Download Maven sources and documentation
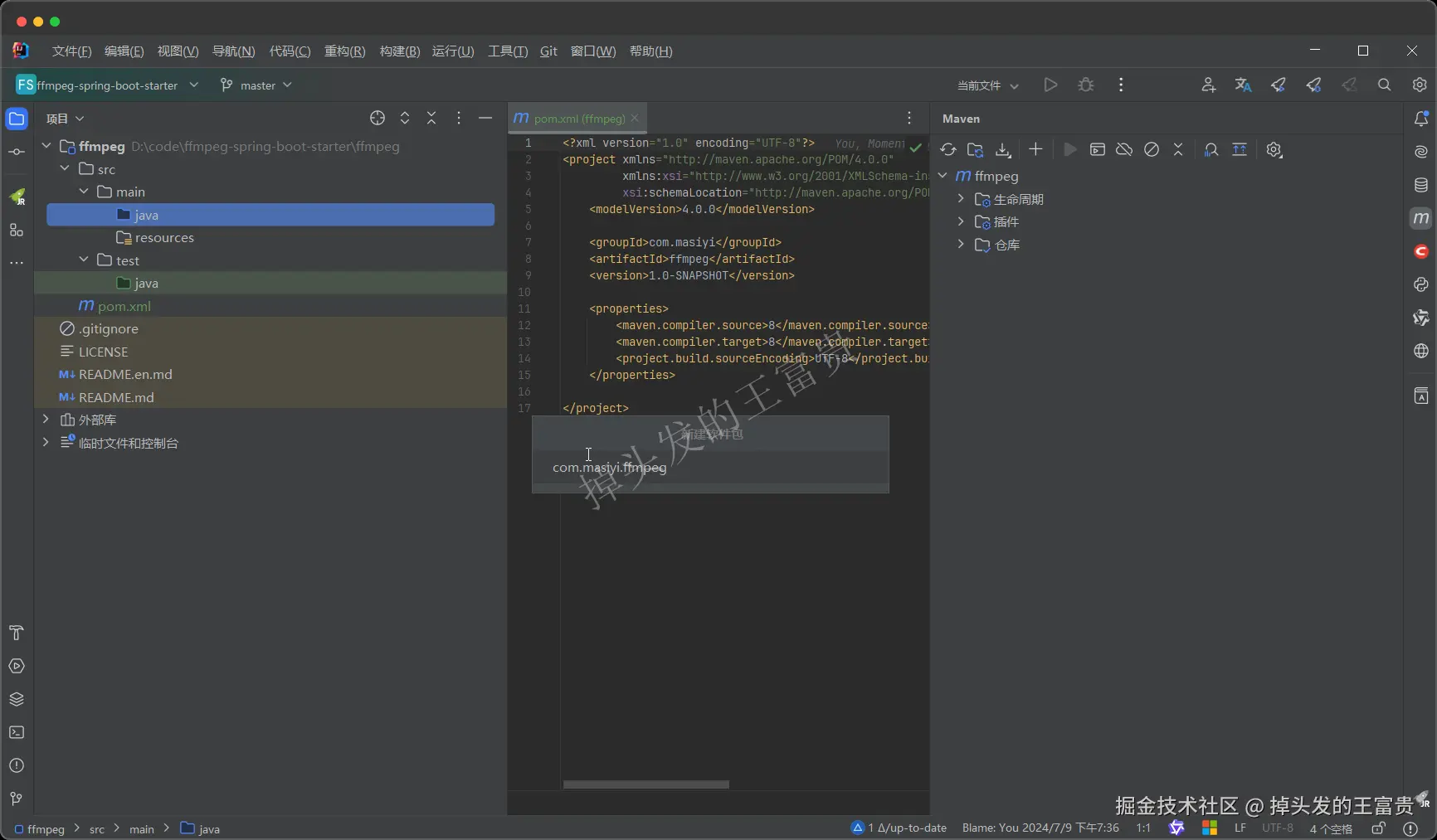Viewport: 1437px width, 840px height. point(1003,149)
